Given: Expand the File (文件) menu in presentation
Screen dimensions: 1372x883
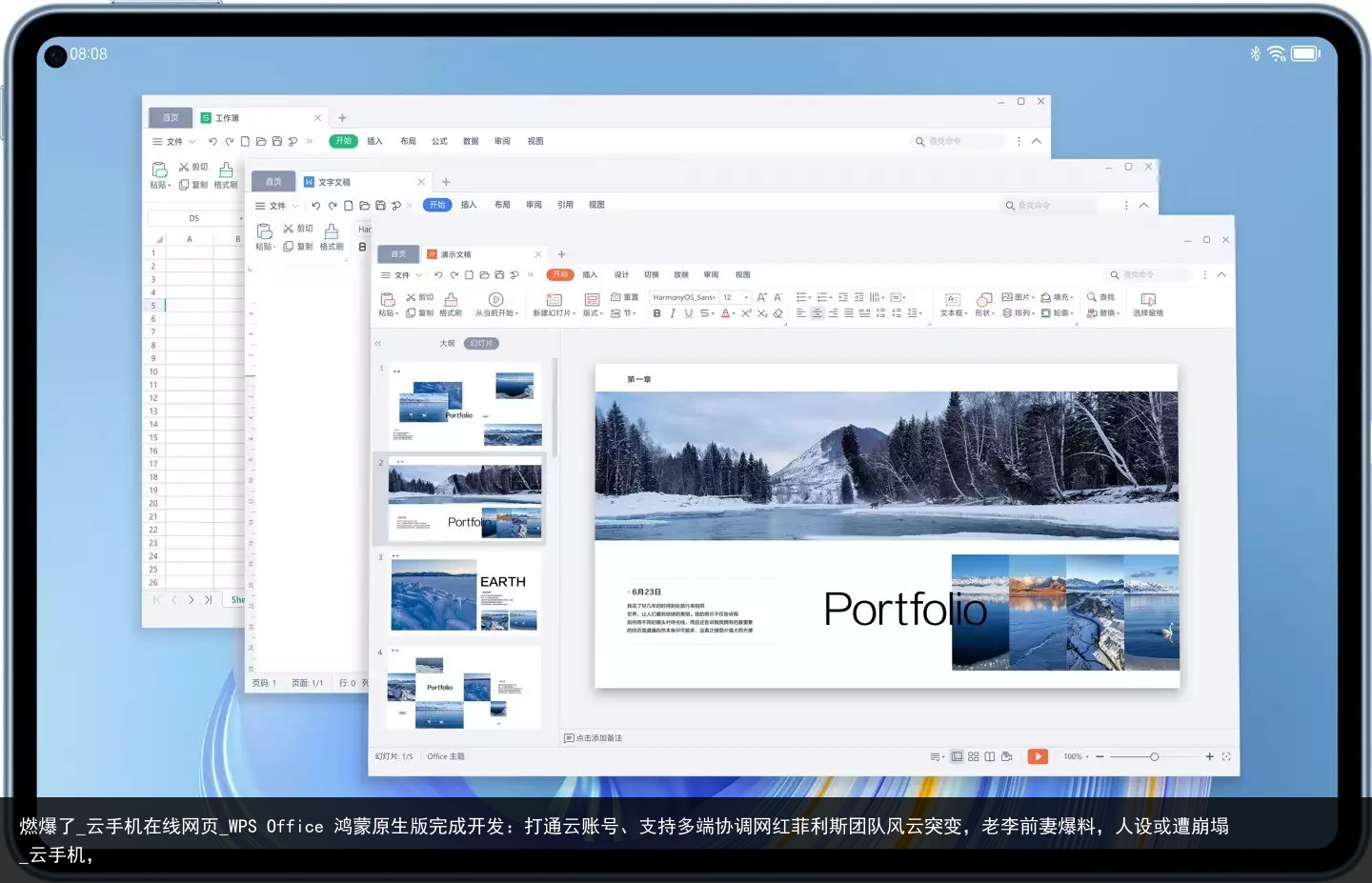Looking at the screenshot, I should (x=401, y=274).
